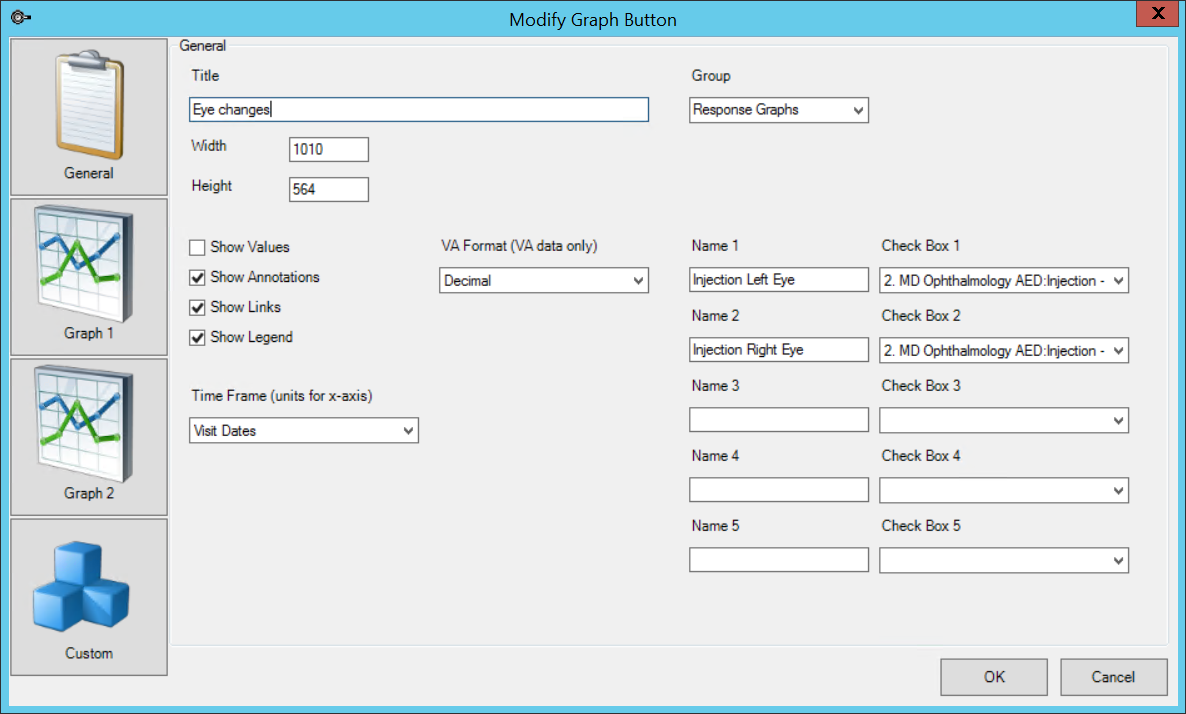Open the empty Check Box 3 dropdown
The width and height of the screenshot is (1186, 714).
pyautogui.click(x=1004, y=421)
